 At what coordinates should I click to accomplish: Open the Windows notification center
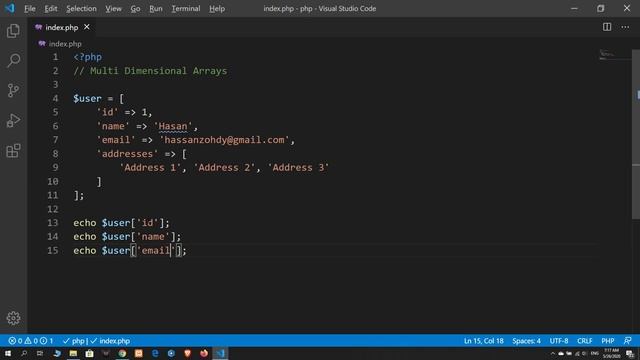[631, 353]
